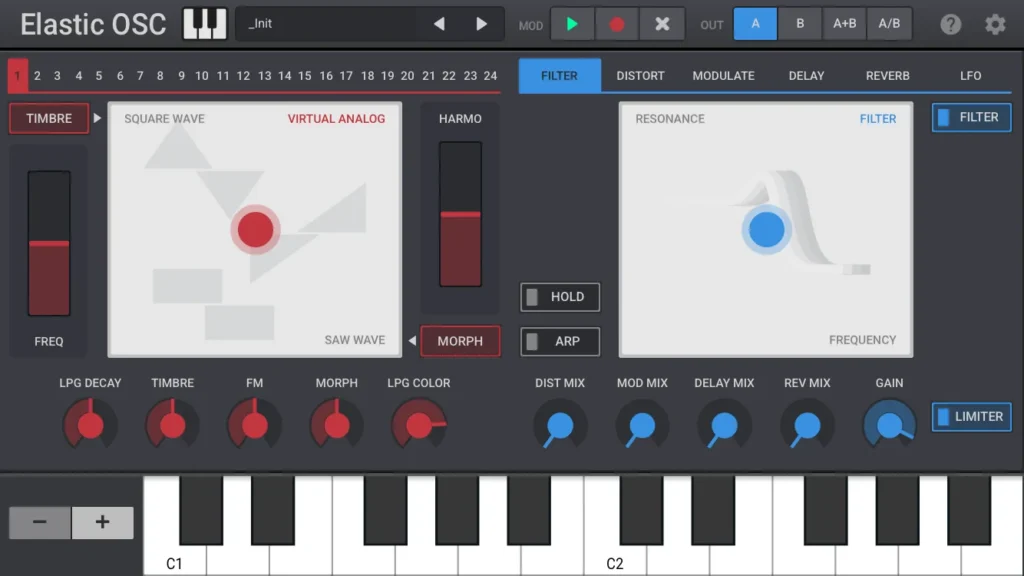Image resolution: width=1024 pixels, height=576 pixels.
Task: Select sequencer step 18
Action: pyautogui.click(x=368, y=76)
